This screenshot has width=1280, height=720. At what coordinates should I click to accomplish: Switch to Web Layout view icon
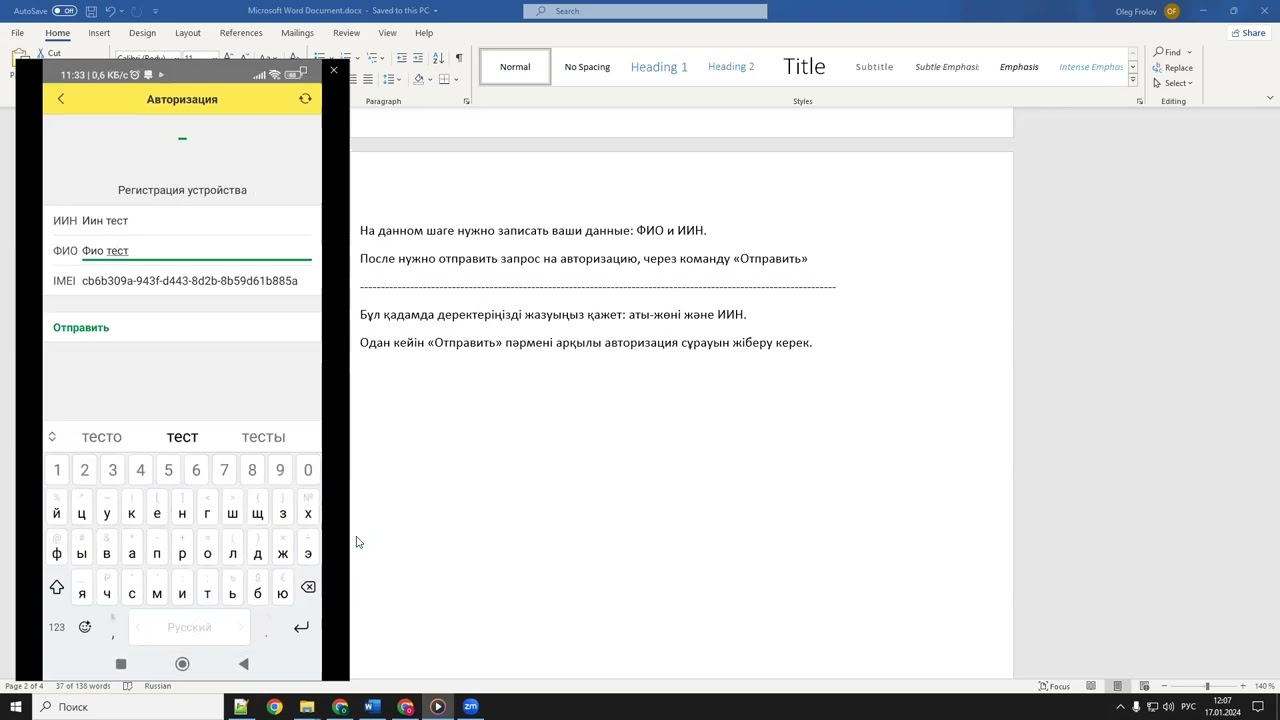click(1144, 686)
